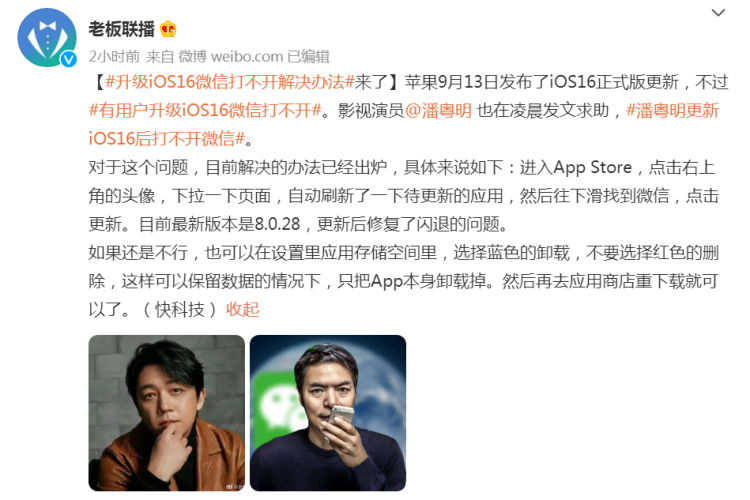Click the paragraph starting 如果还是不行
This screenshot has width=750, height=500.
(x=404, y=281)
